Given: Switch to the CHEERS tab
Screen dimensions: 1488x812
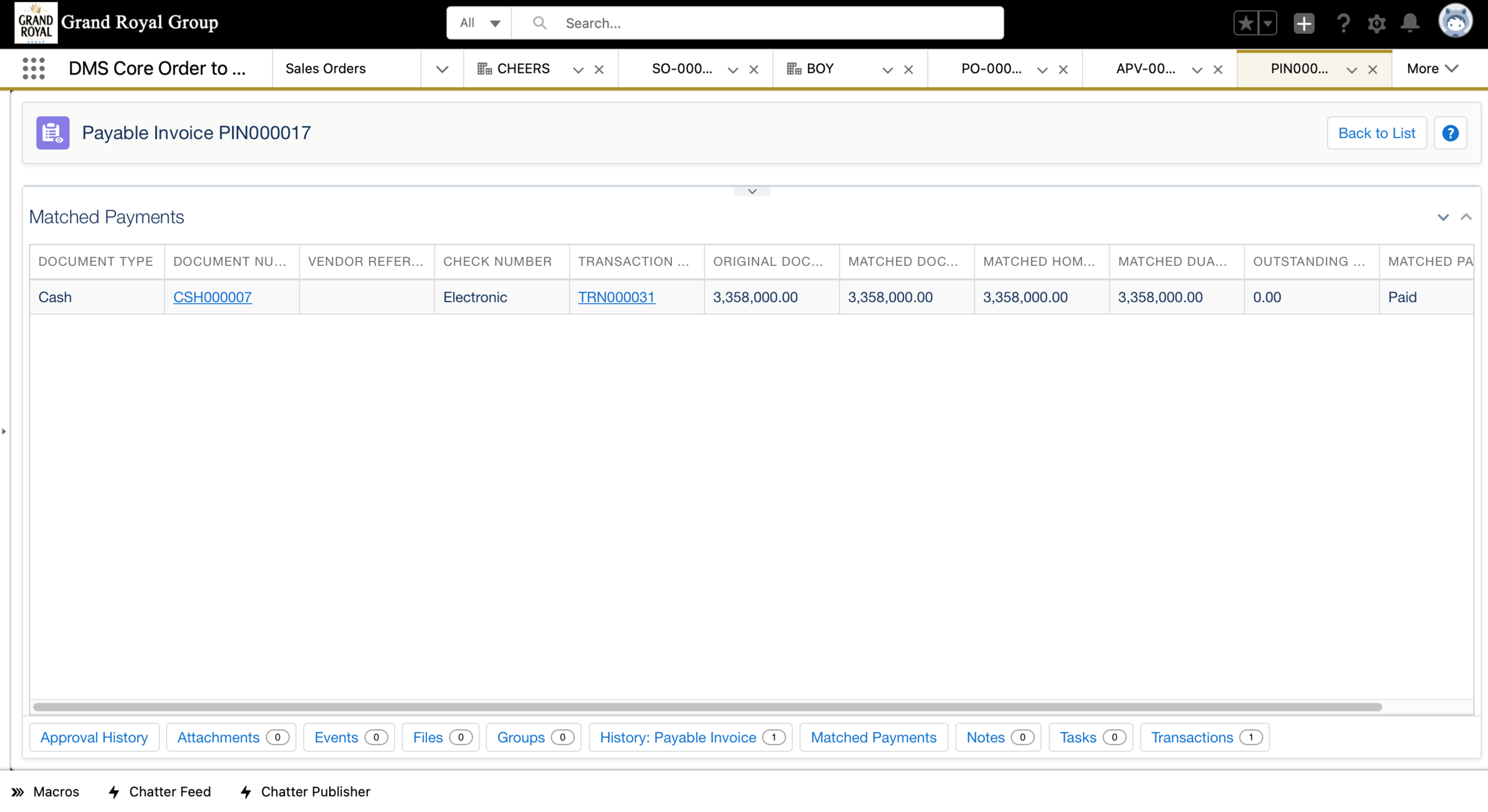Looking at the screenshot, I should (523, 69).
